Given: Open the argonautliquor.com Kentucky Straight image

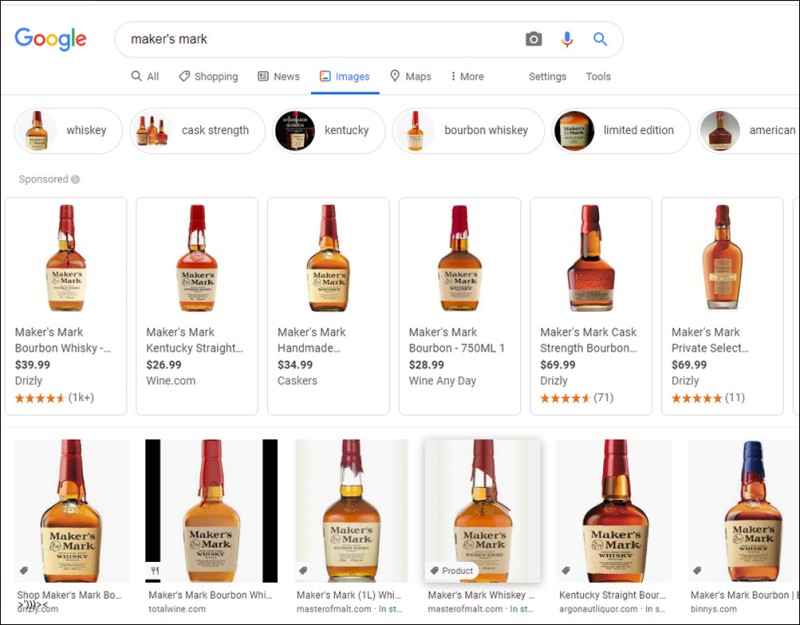Looking at the screenshot, I should click(x=614, y=511).
